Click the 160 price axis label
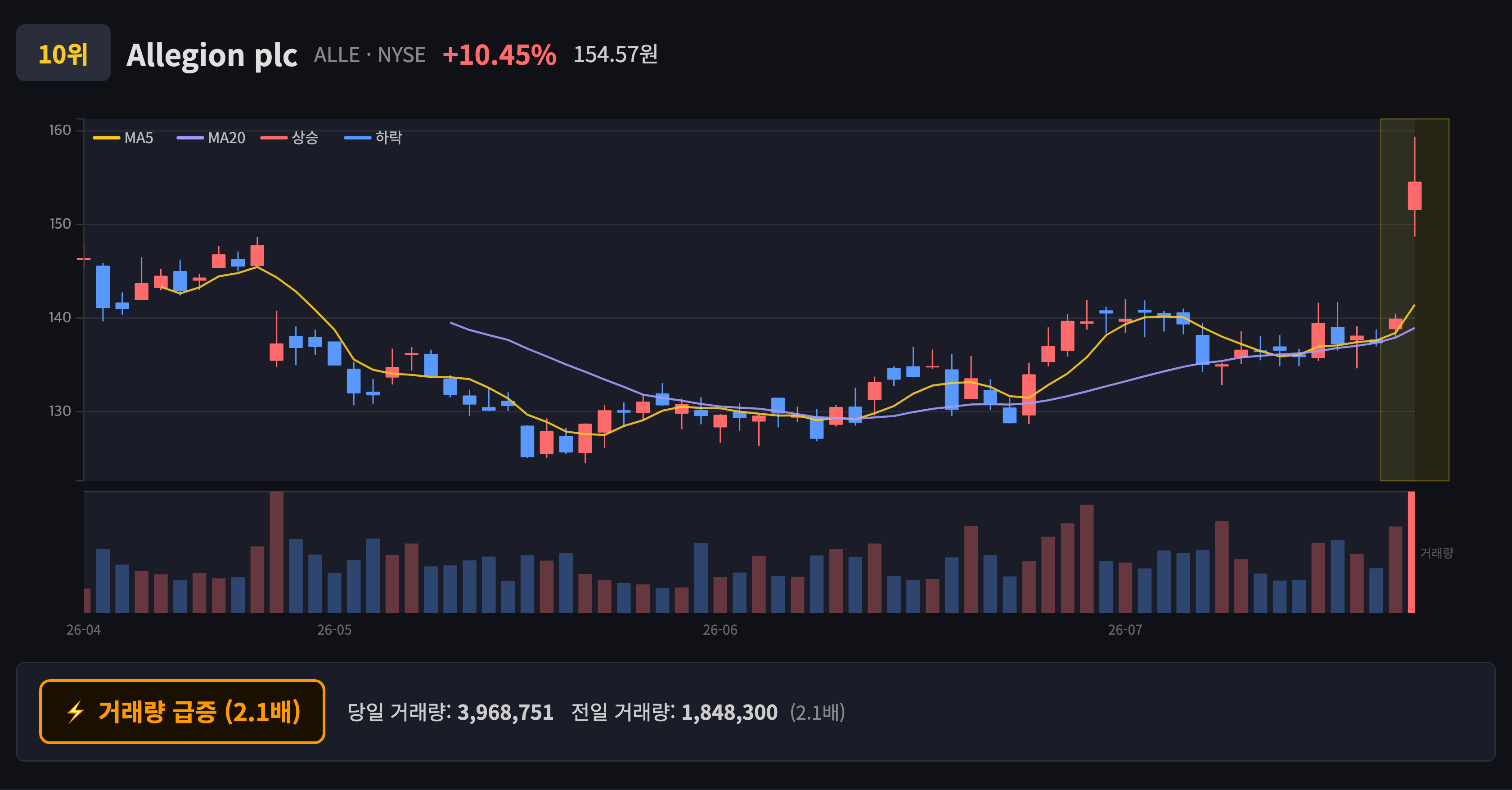1512x790 pixels. pyautogui.click(x=60, y=130)
